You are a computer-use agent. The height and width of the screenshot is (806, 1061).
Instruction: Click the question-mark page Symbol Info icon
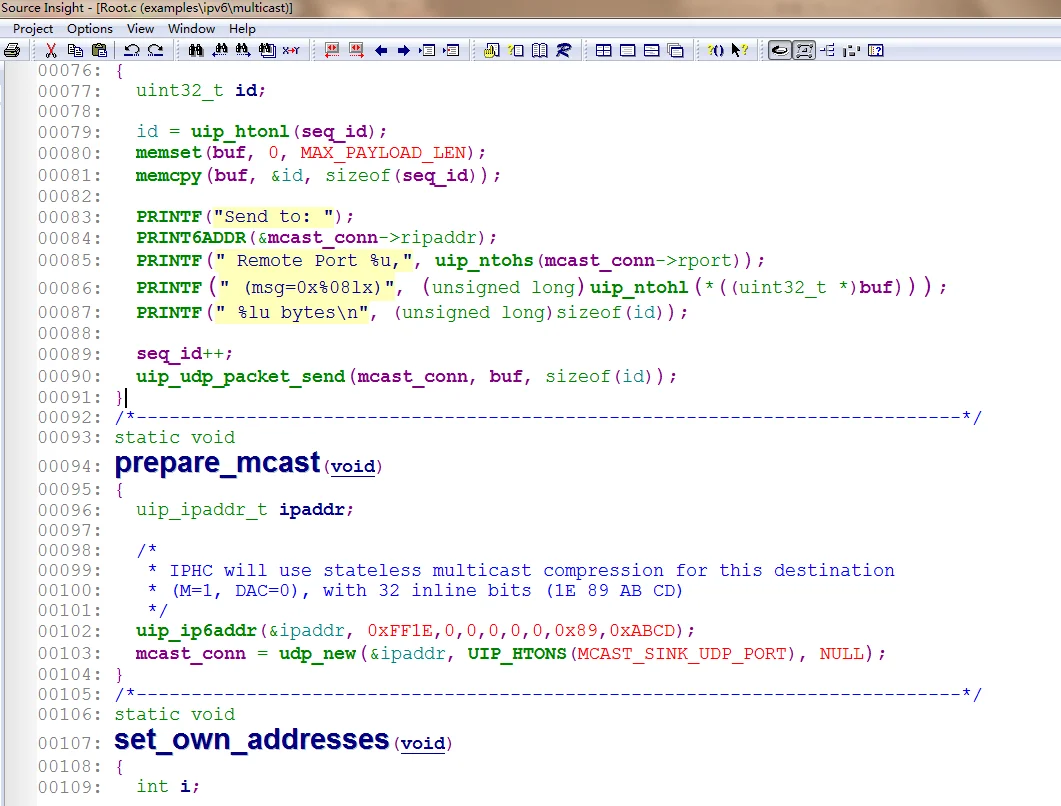[x=516, y=50]
